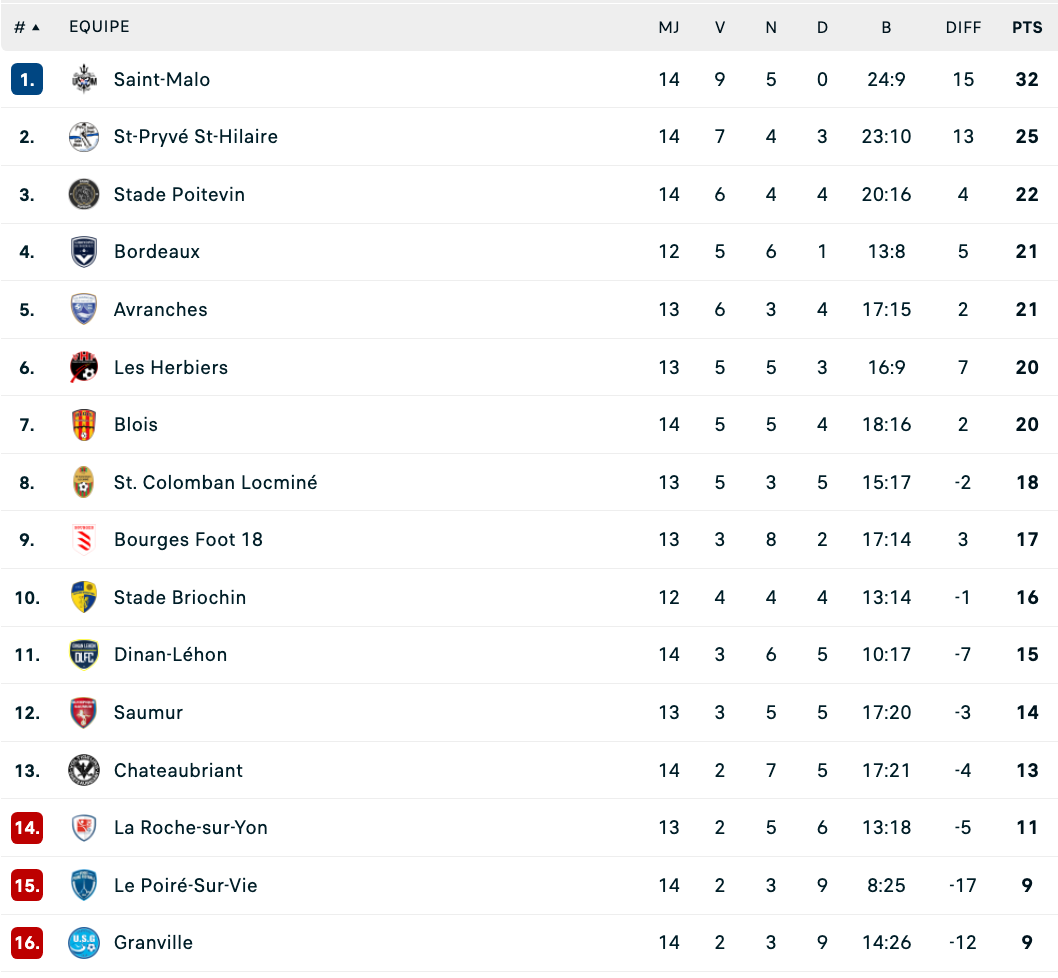This screenshot has width=1058, height=978.
Task: Click the EQUIPE column header
Action: (x=99, y=26)
